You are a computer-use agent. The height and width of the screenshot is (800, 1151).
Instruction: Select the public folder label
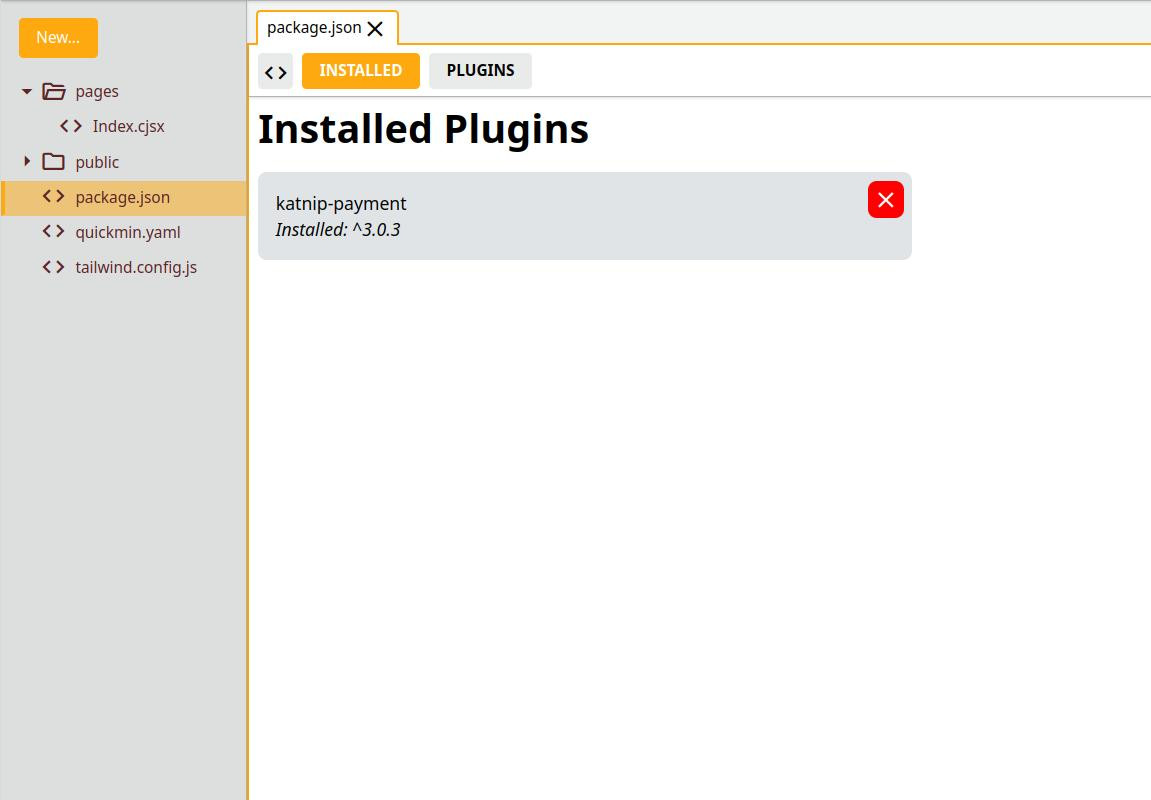tap(97, 162)
